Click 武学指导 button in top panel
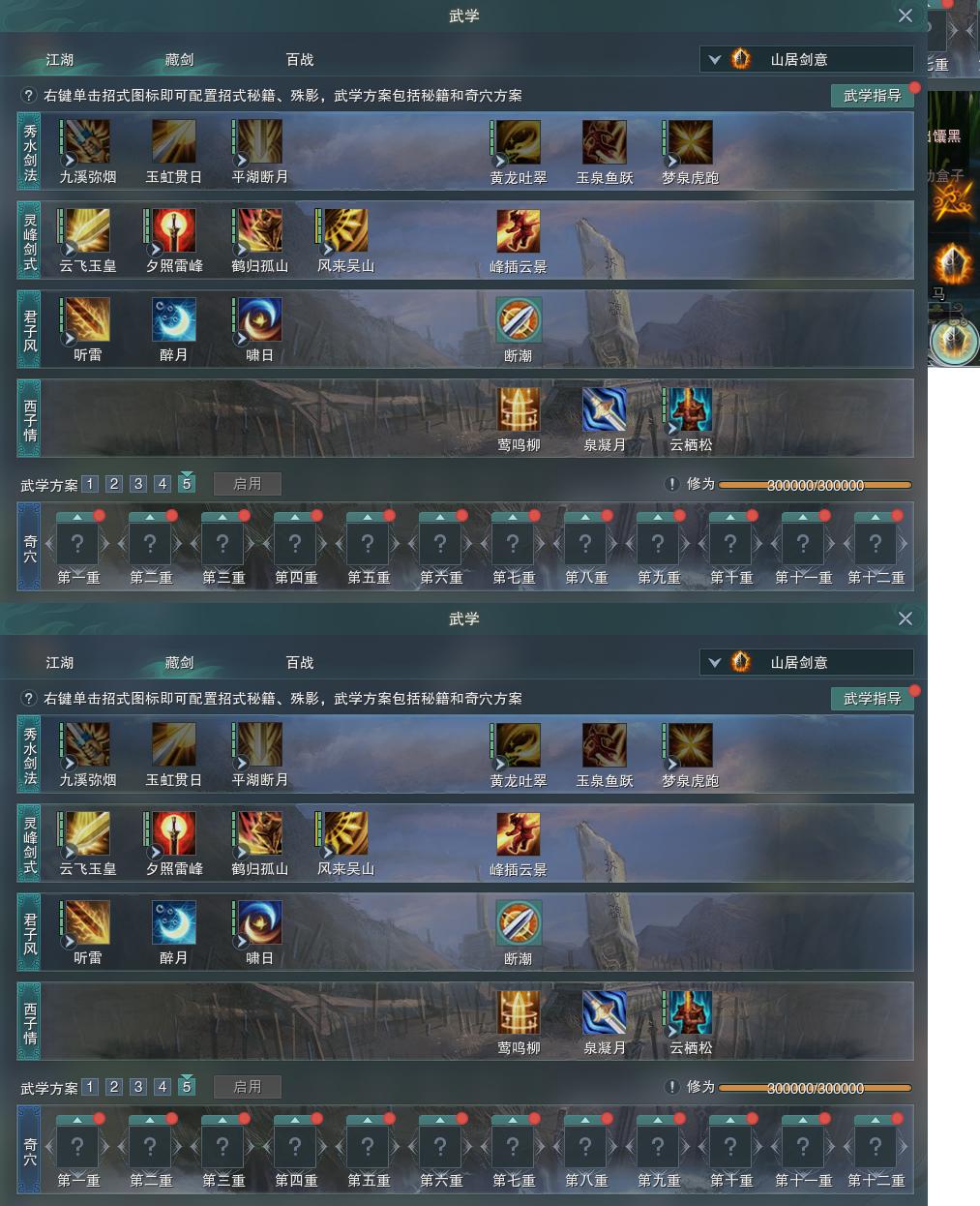This screenshot has width=980, height=1206. click(x=873, y=95)
